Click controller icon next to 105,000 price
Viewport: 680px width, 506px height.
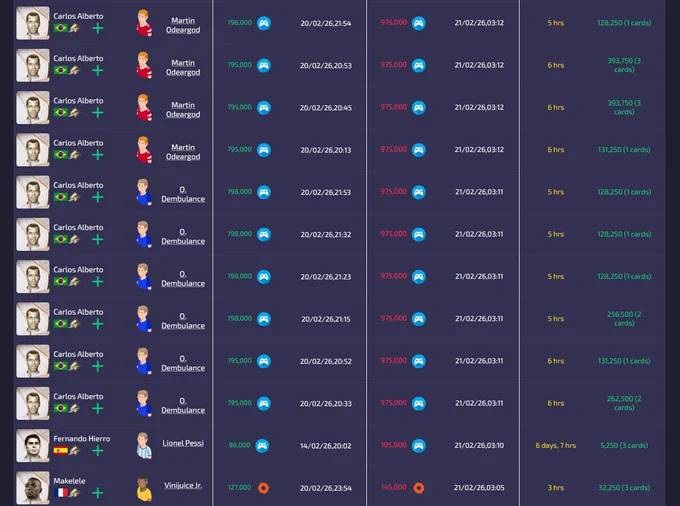[x=418, y=445]
